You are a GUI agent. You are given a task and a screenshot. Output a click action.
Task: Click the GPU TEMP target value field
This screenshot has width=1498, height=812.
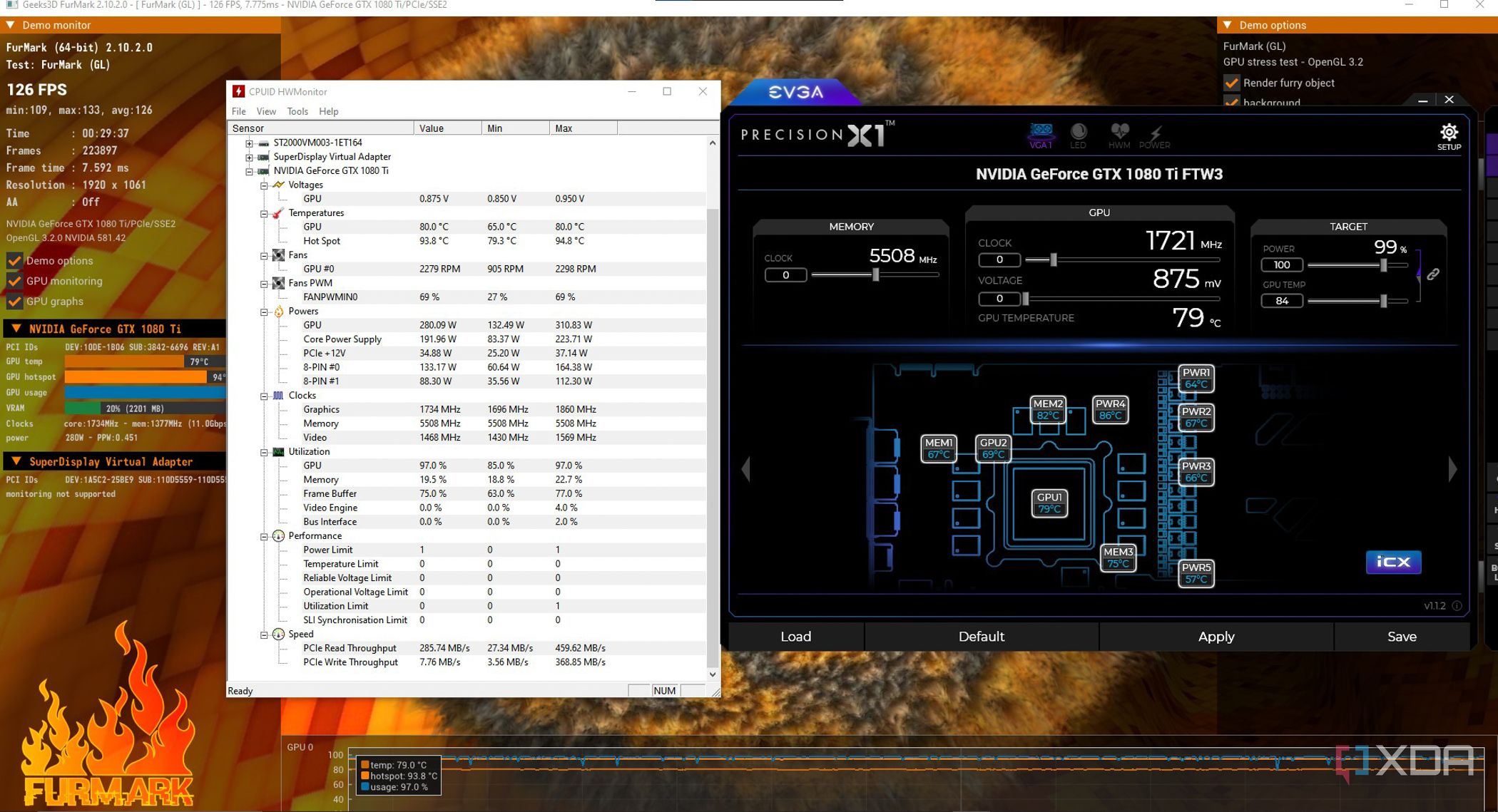tap(1282, 301)
